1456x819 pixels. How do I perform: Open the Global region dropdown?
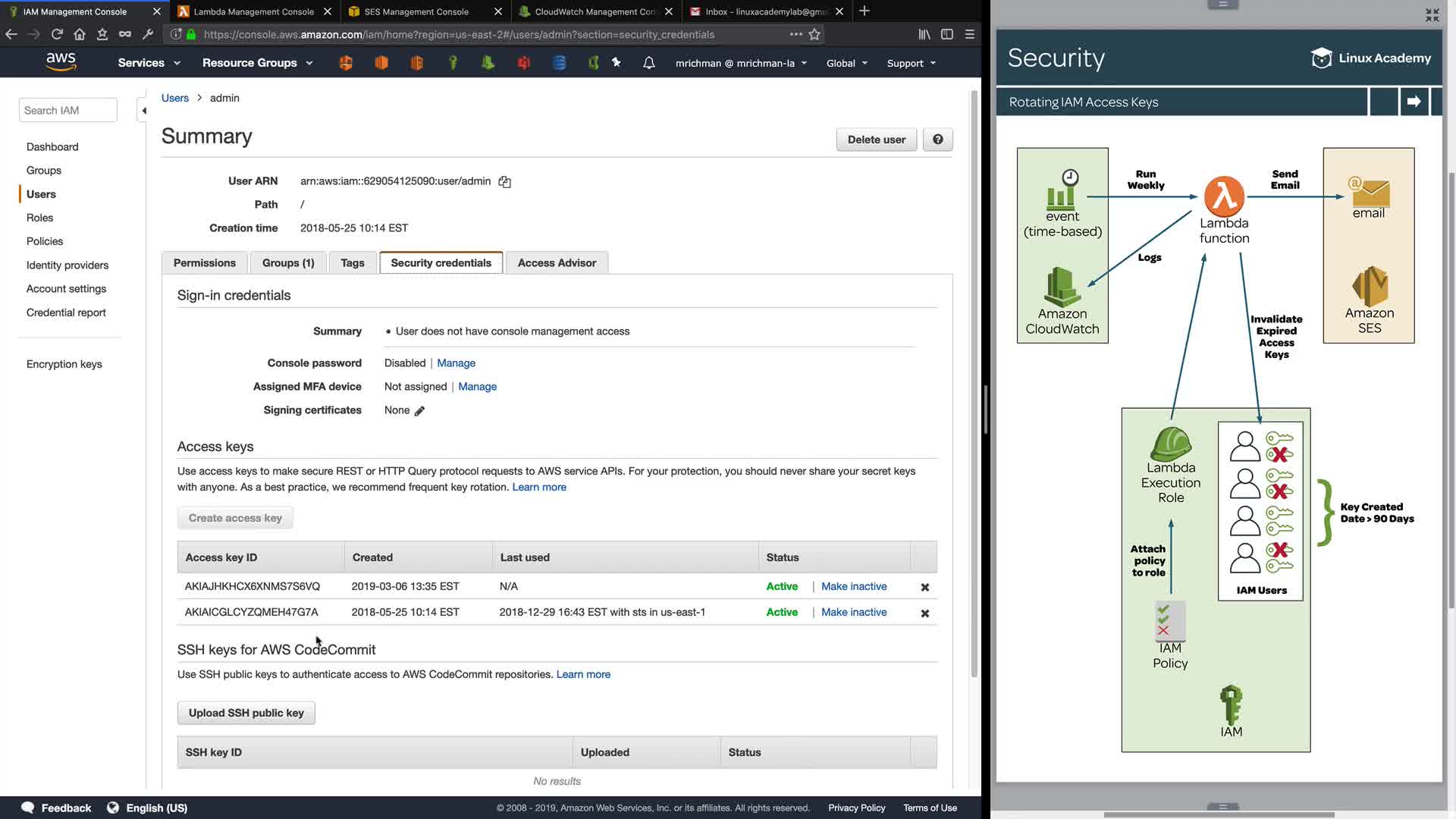coord(846,63)
